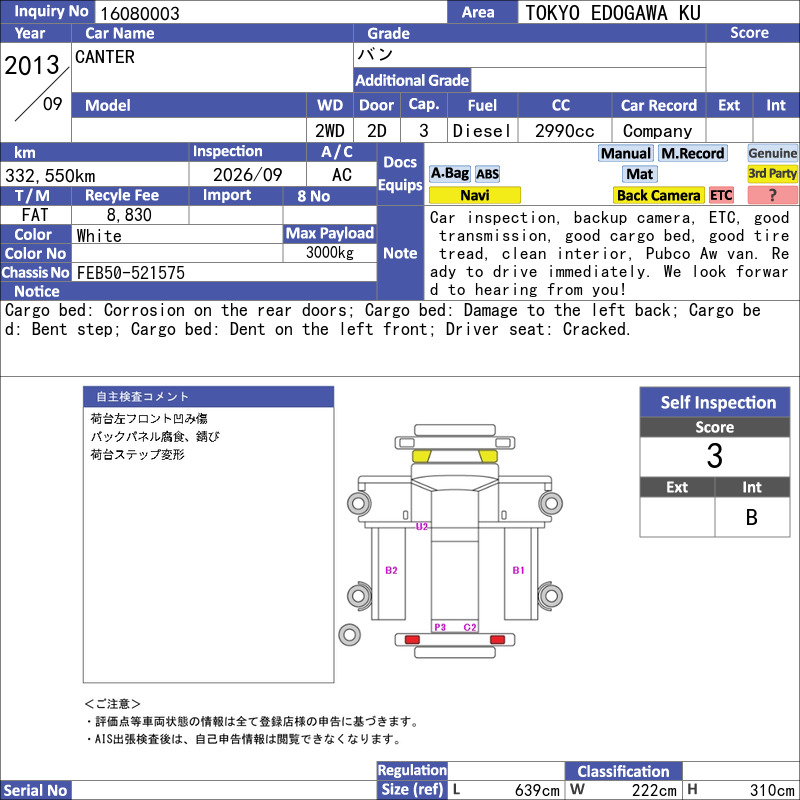The height and width of the screenshot is (800, 800).
Task: Select the ABS equipment badge
Action: pos(487,174)
